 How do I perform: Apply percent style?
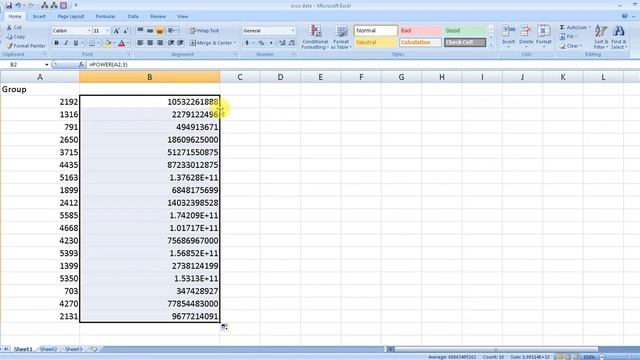pyautogui.click(x=261, y=43)
